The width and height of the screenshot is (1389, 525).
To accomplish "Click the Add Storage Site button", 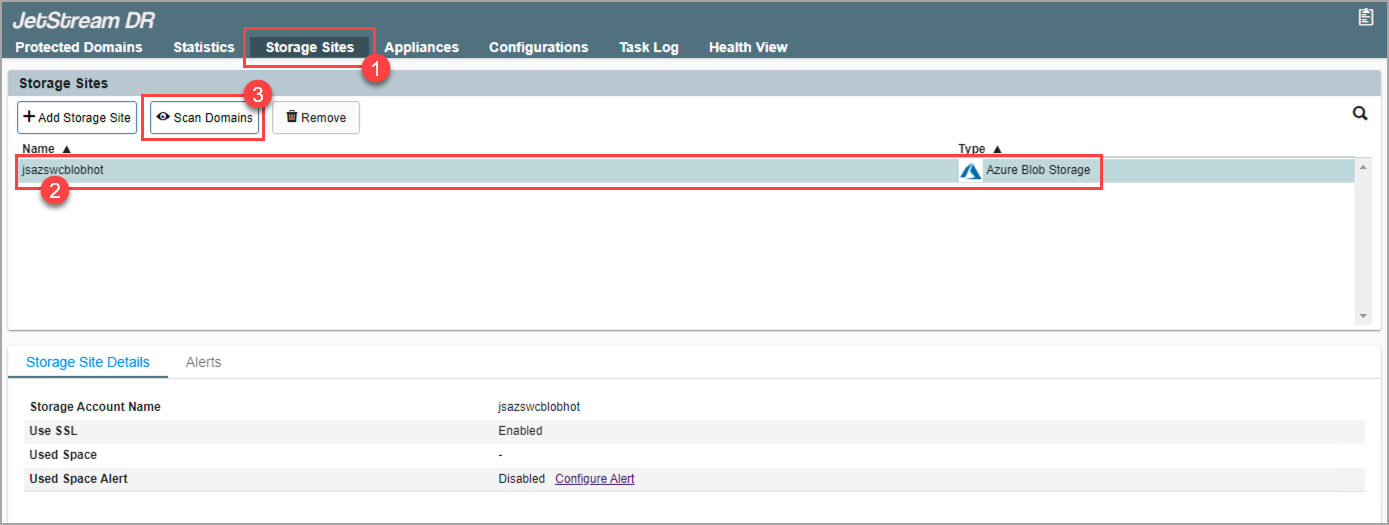I will pyautogui.click(x=77, y=118).
